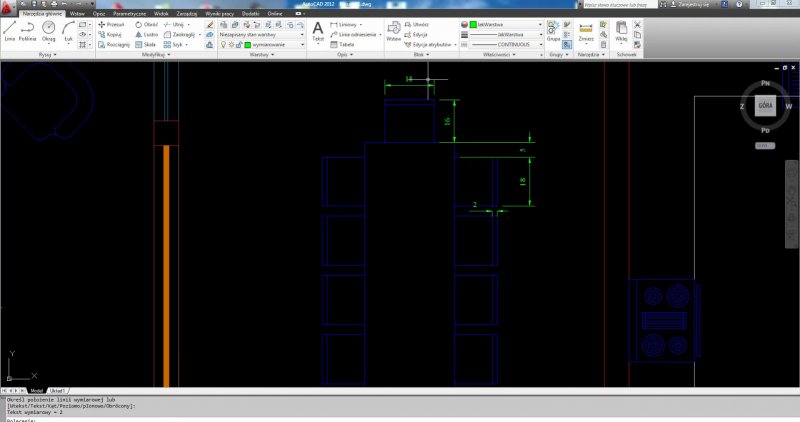Toggle the light bulb layer on/off icon

click(224, 45)
